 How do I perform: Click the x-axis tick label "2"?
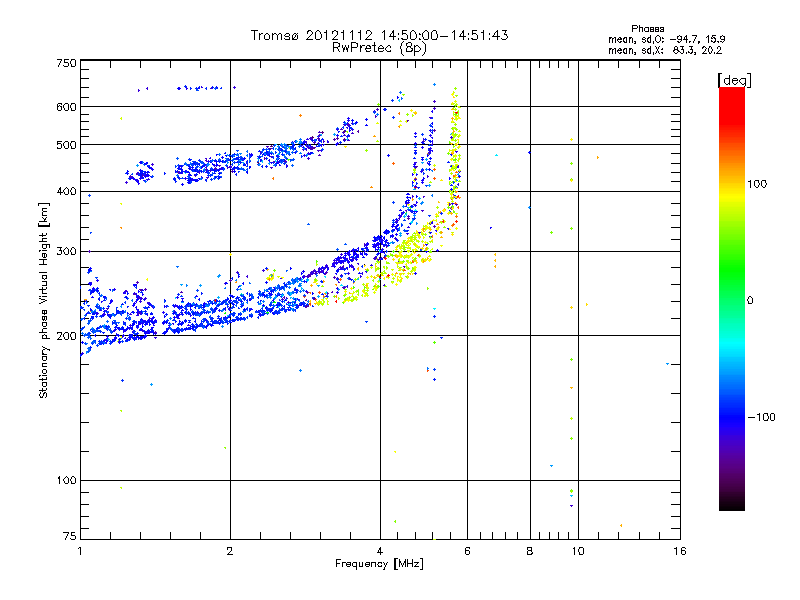[x=230, y=551]
